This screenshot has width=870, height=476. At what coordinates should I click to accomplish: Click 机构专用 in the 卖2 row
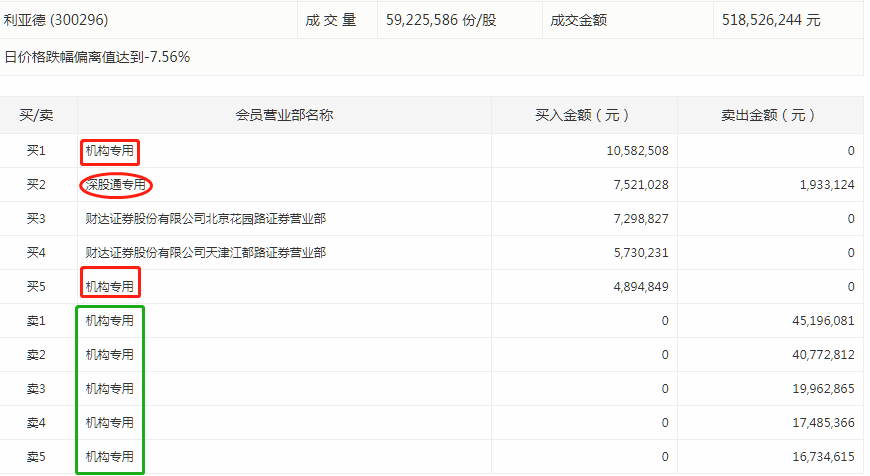click(110, 355)
